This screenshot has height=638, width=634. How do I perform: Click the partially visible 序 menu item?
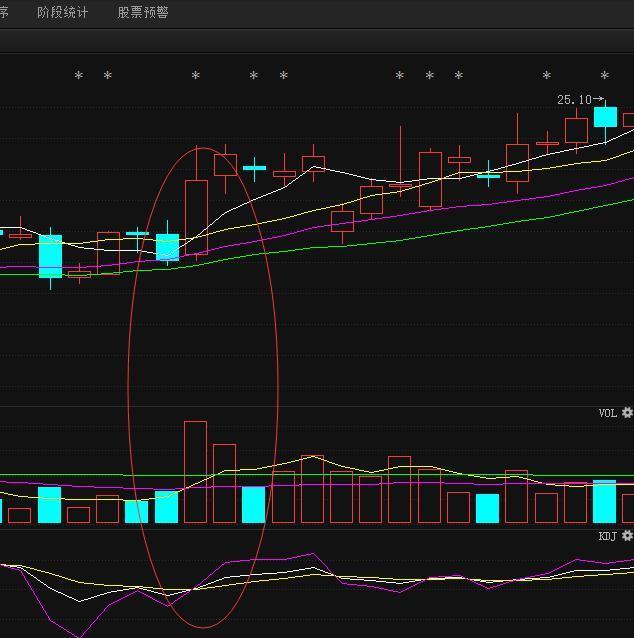pyautogui.click(x=4, y=13)
